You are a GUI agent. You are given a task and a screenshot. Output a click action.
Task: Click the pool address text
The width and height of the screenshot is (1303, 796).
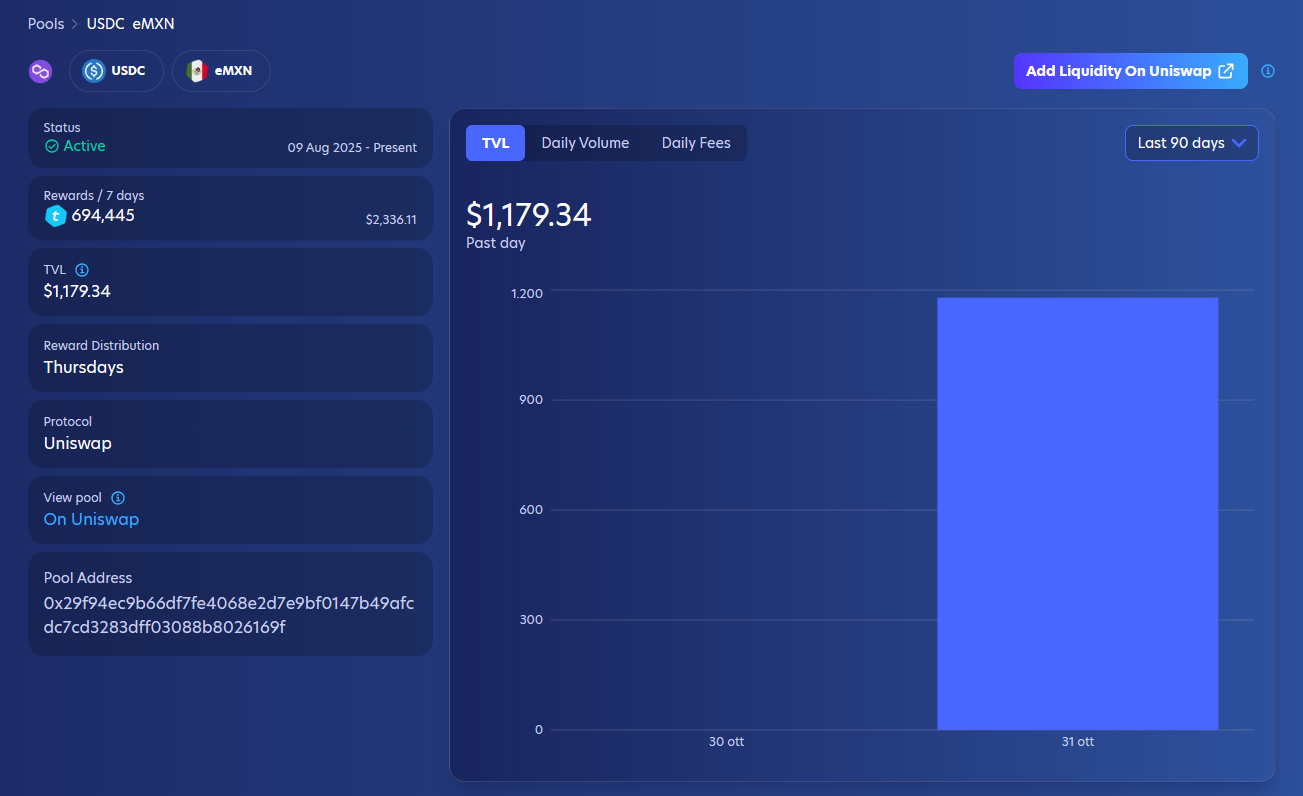coord(229,615)
